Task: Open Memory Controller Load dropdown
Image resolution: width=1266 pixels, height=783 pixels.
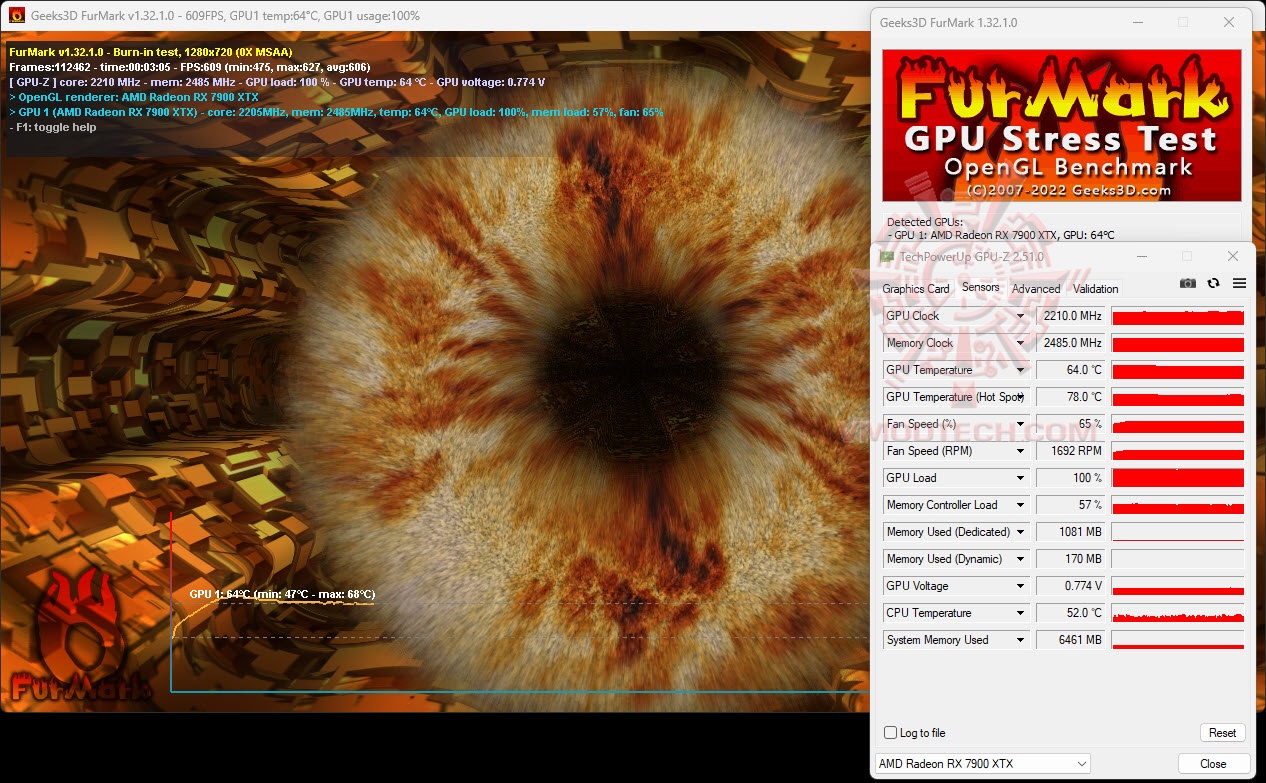Action: [x=1020, y=505]
